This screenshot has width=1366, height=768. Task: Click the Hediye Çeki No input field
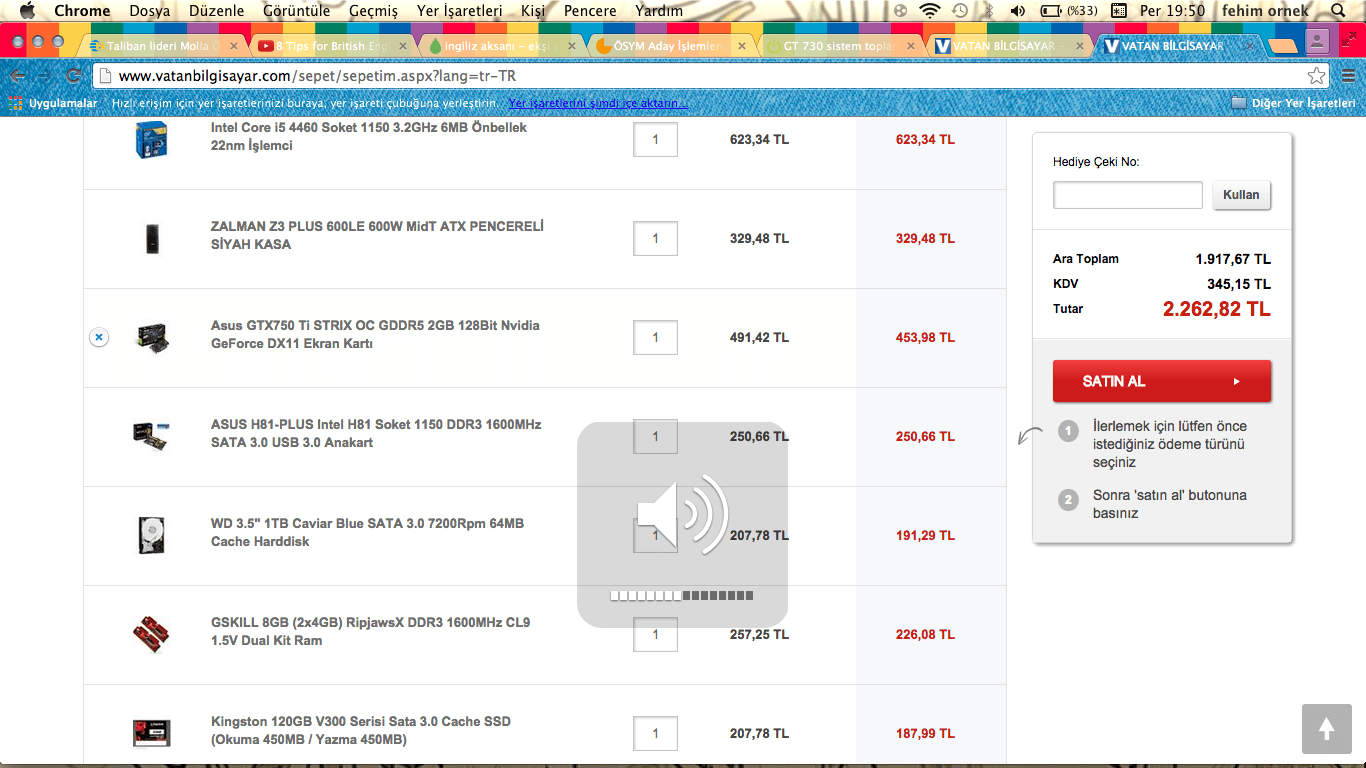1128,195
